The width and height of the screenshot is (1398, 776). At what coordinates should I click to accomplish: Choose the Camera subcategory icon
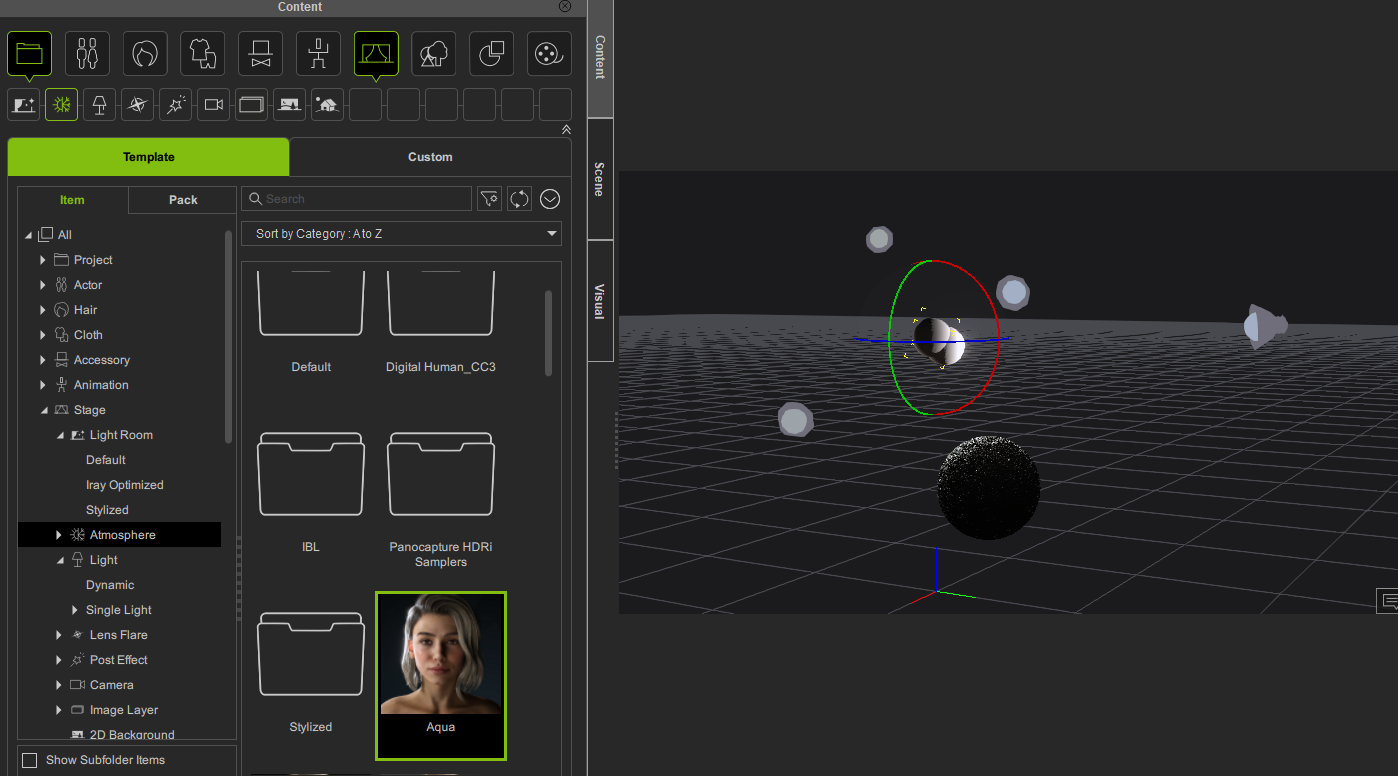(x=214, y=104)
